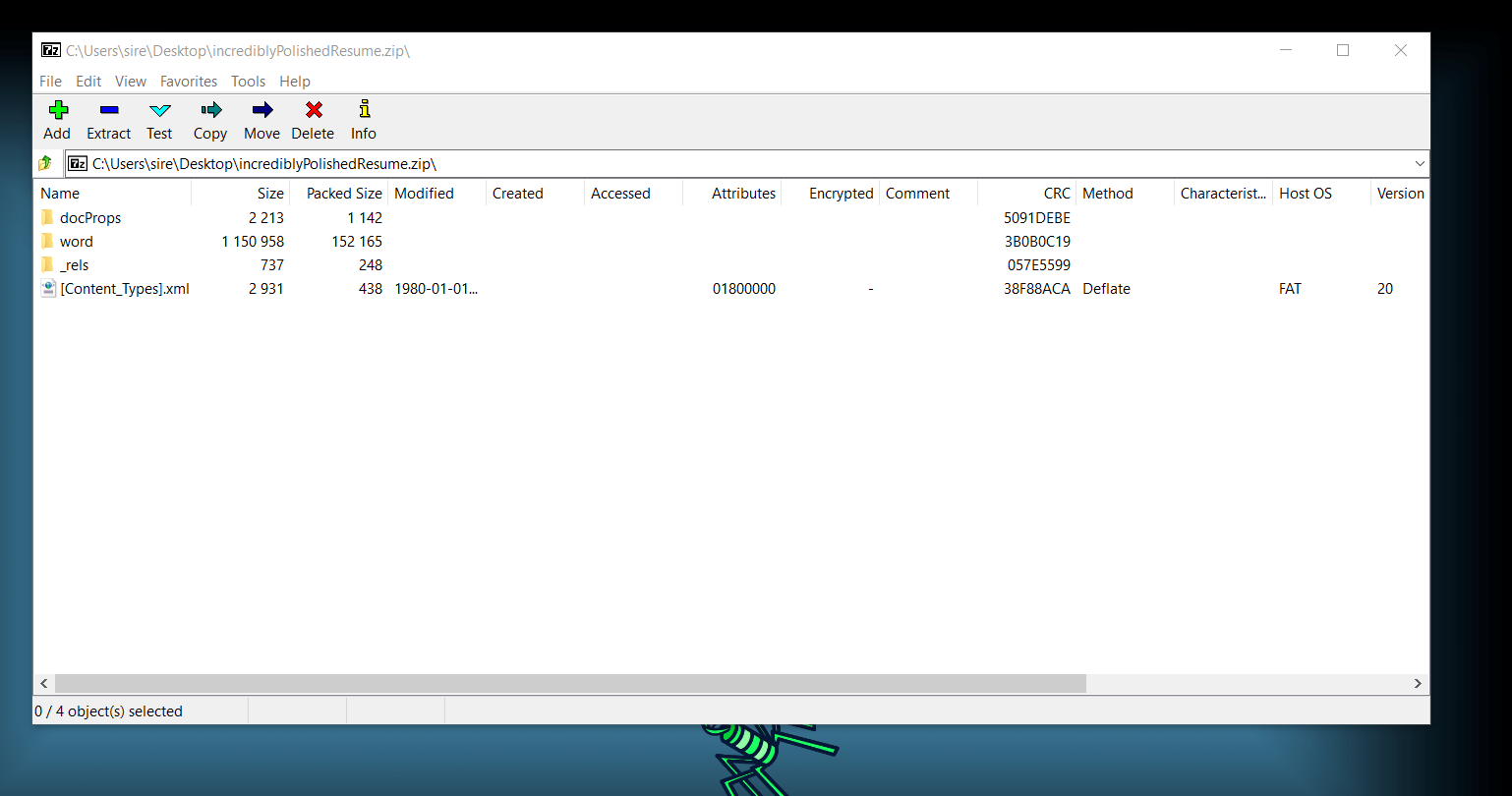Open the Tools menu
The image size is (1512, 796).
point(249,82)
